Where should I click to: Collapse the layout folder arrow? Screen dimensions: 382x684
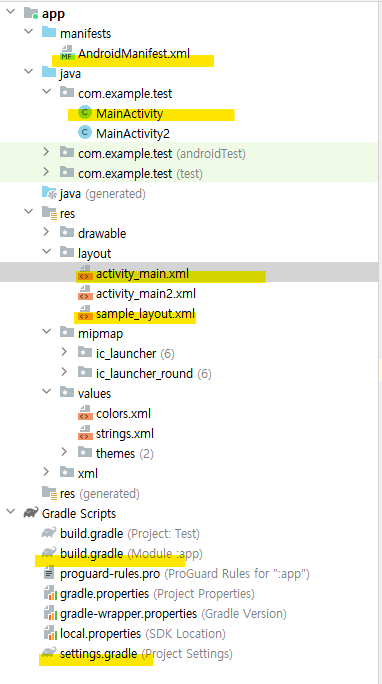[x=46, y=253]
